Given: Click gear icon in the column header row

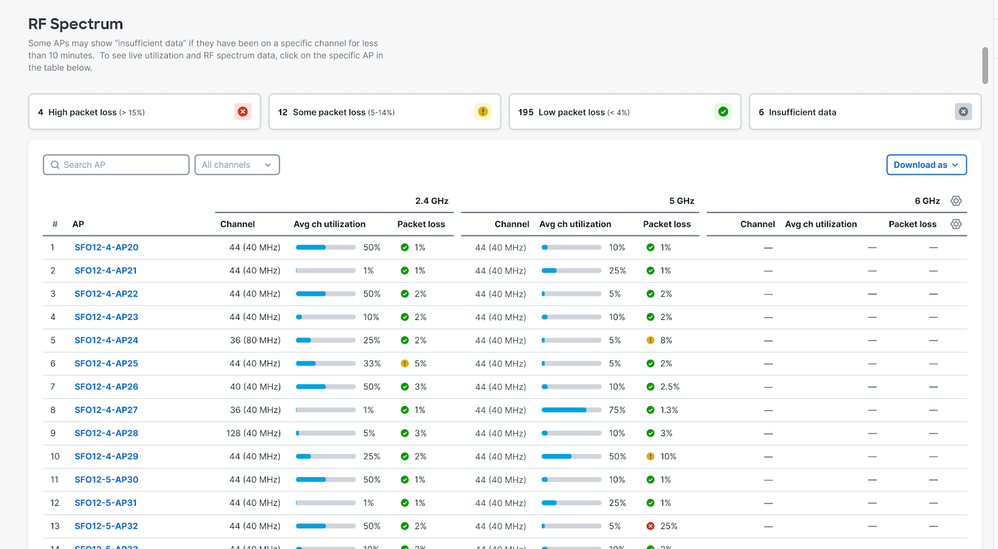Looking at the screenshot, I should click(956, 224).
